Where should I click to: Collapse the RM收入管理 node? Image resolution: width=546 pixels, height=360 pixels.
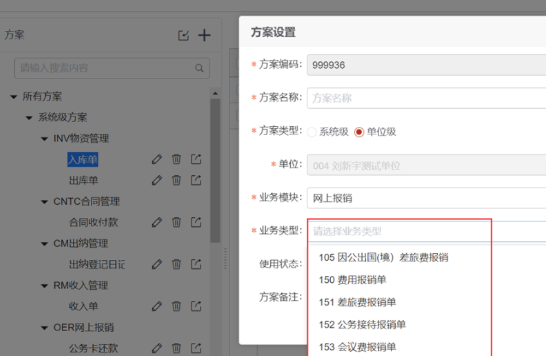(44, 286)
